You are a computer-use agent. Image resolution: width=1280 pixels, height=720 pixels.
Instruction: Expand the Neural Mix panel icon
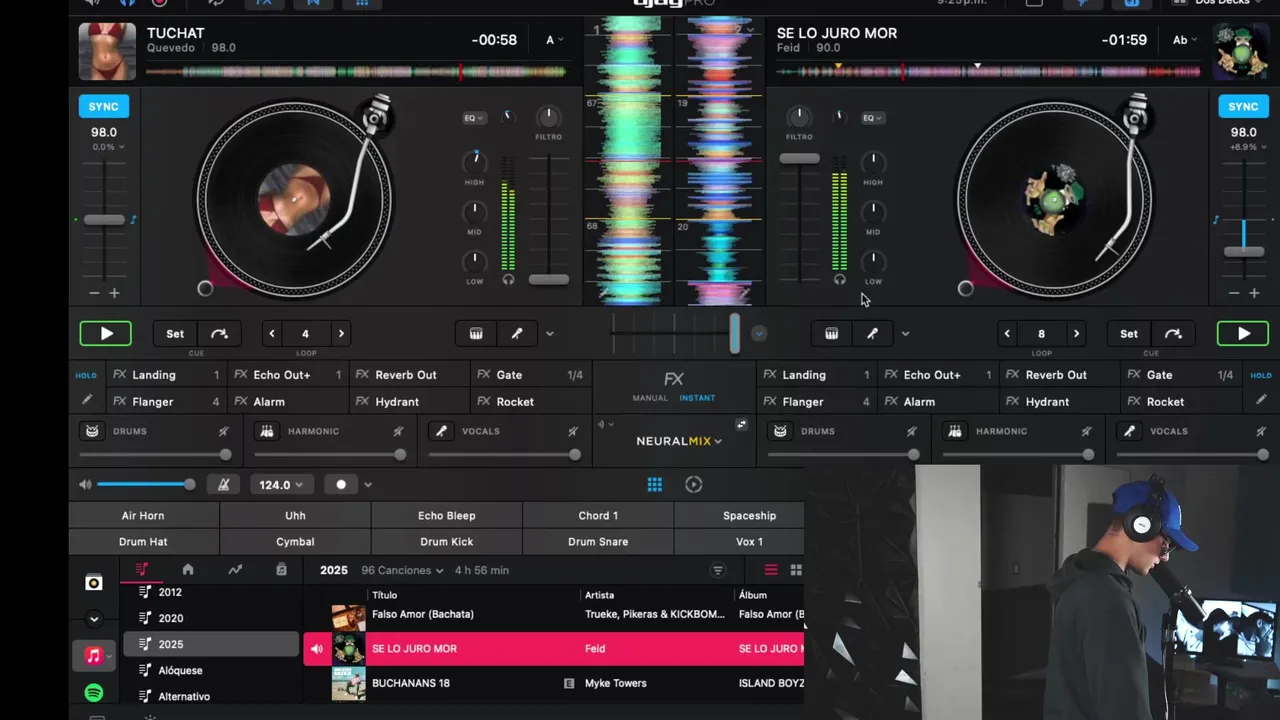[x=741, y=425]
